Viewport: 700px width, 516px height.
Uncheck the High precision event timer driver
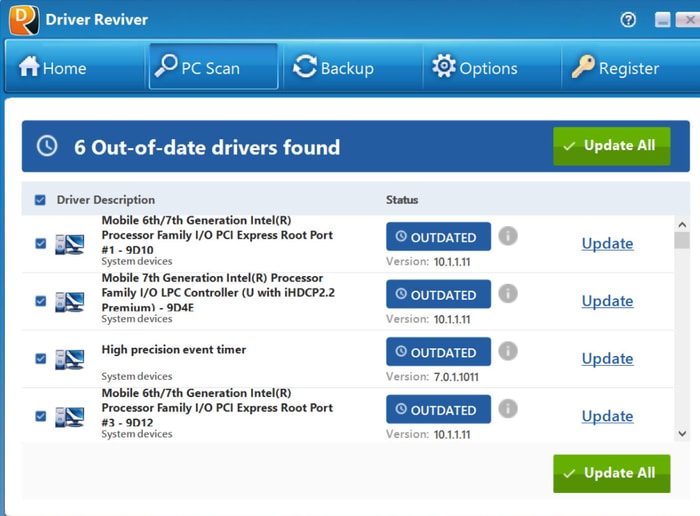pyautogui.click(x=41, y=358)
